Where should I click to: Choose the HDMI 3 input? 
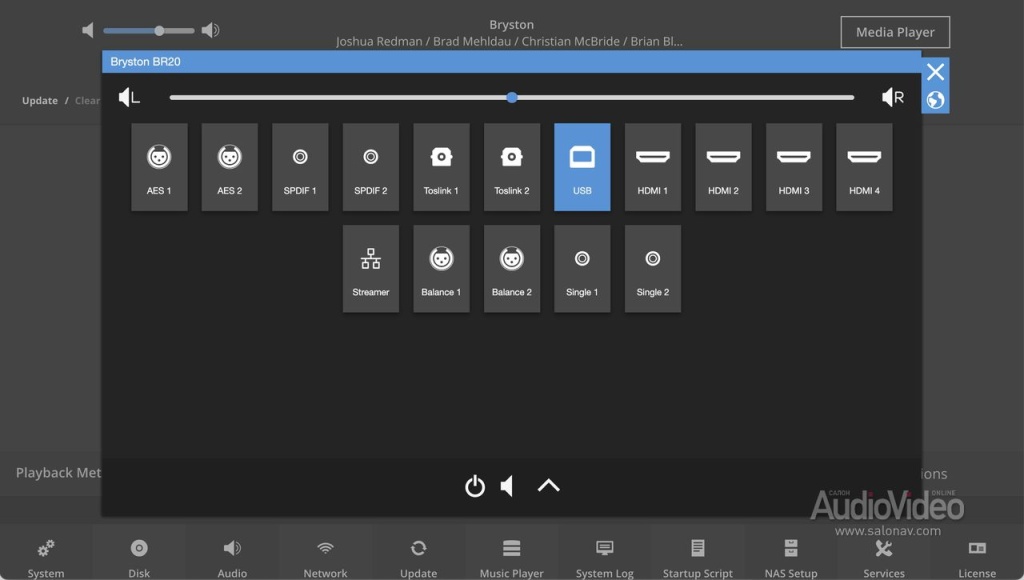793,167
